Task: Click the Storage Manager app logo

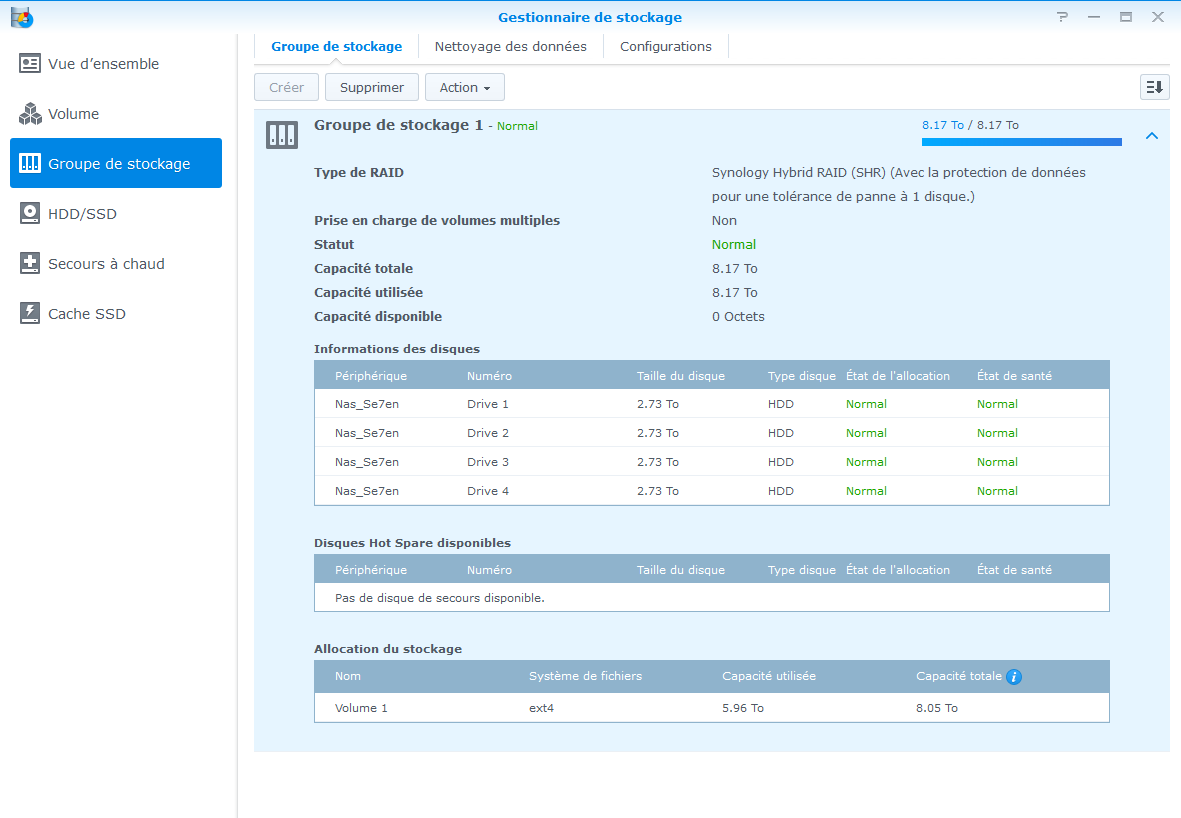Action: click(x=21, y=17)
